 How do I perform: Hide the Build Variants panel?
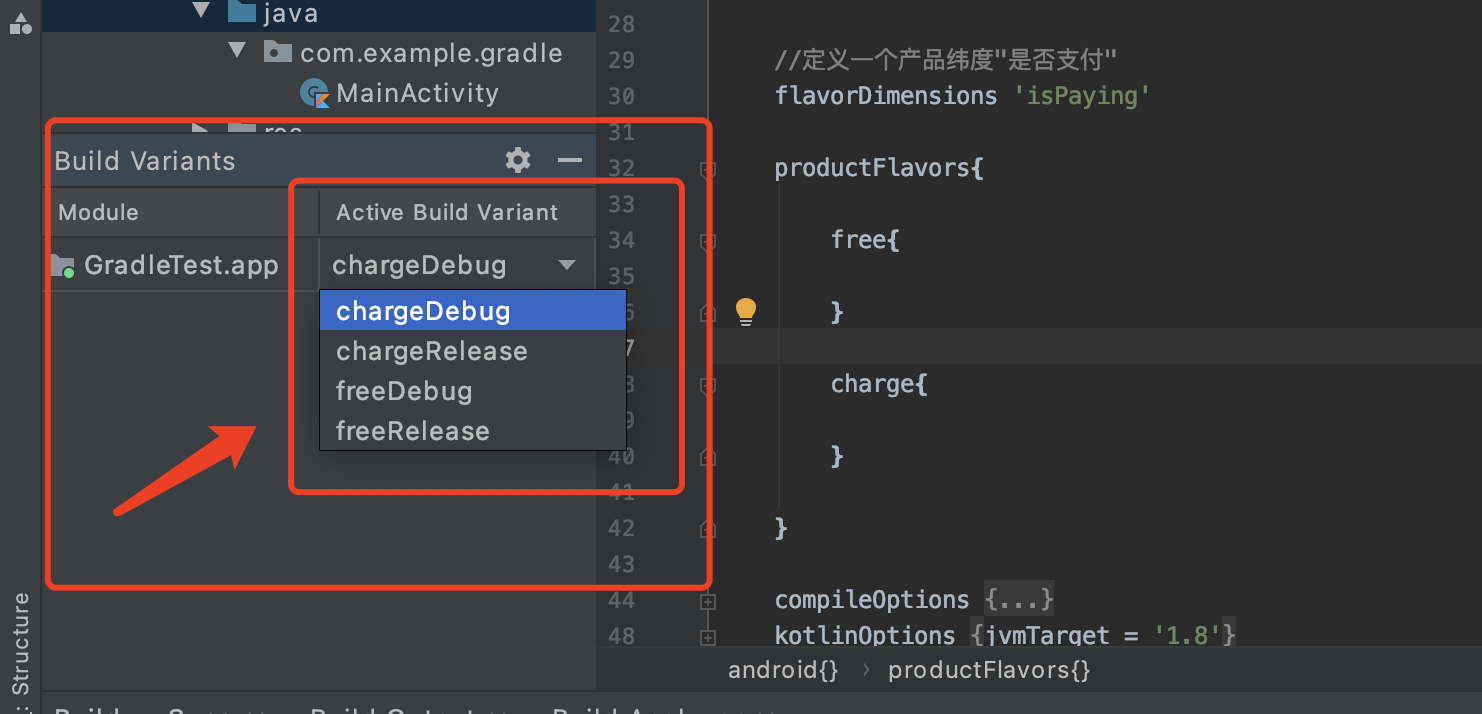click(569, 160)
